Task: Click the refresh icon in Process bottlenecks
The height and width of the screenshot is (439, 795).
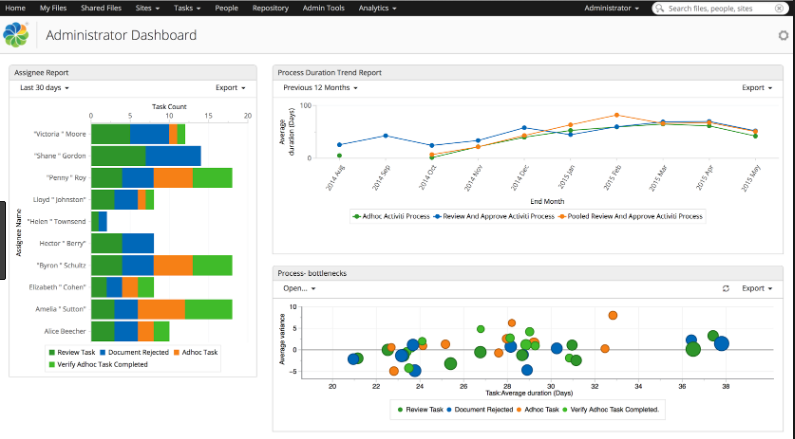Action: click(726, 288)
